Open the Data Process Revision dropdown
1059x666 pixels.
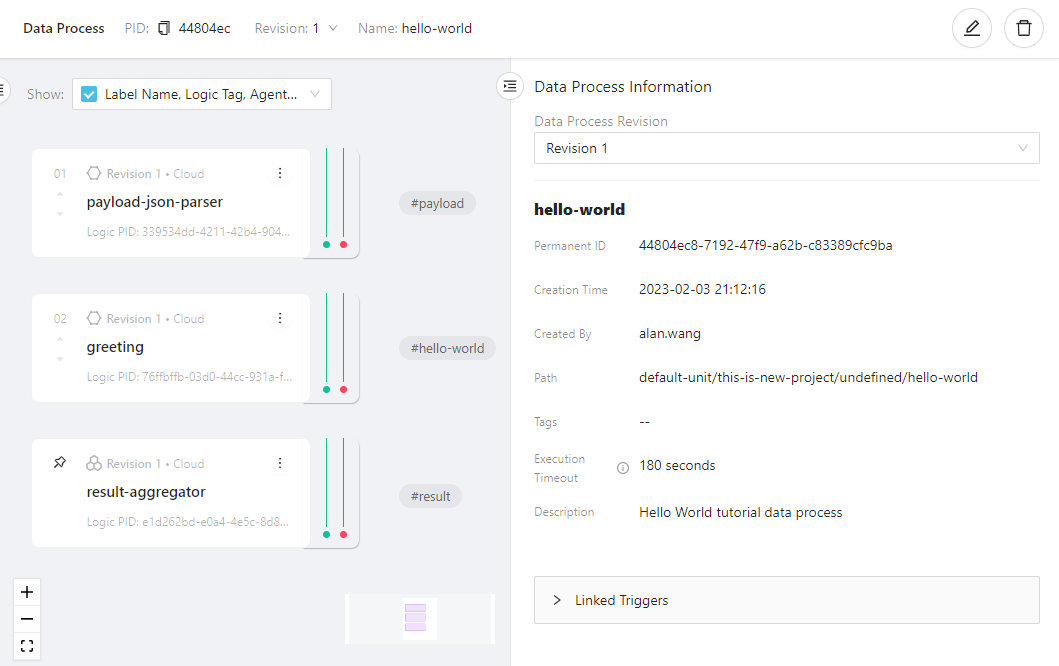pyautogui.click(x=786, y=148)
